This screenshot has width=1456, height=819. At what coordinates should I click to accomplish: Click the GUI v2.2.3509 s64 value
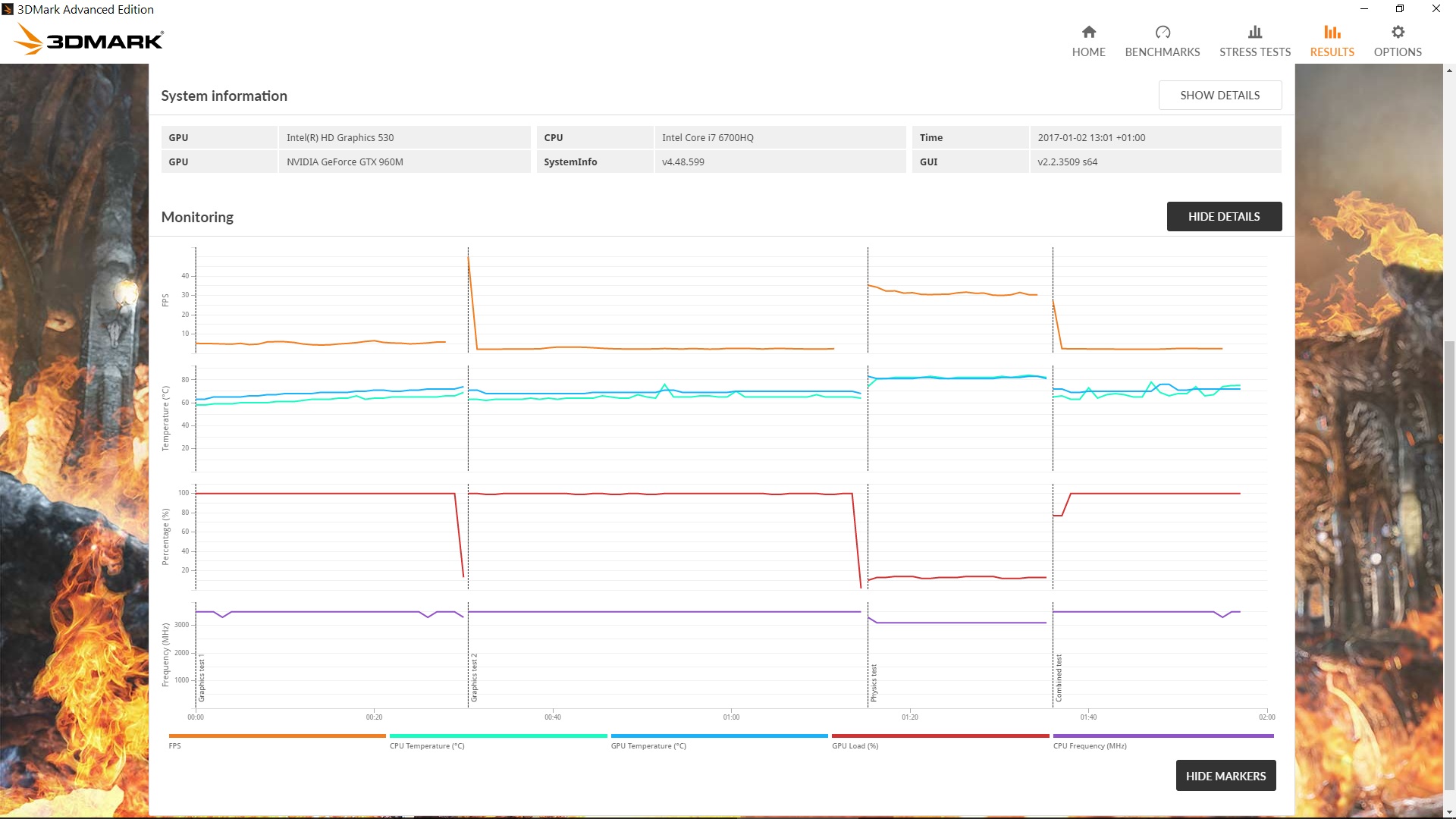[x=1068, y=162]
